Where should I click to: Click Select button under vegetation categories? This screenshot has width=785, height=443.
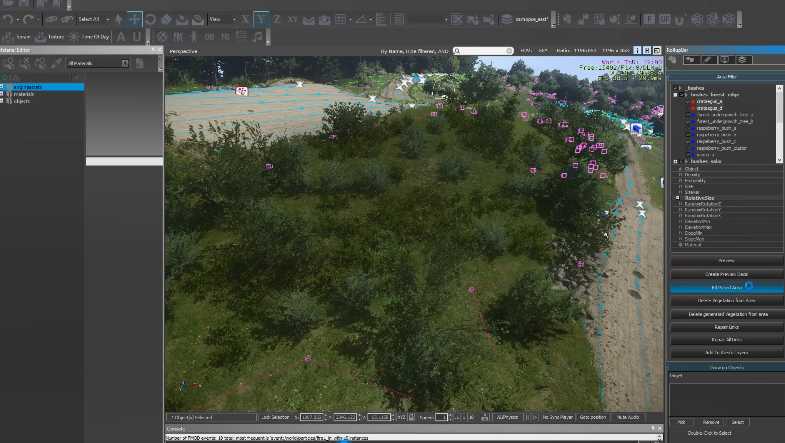pyautogui.click(x=737, y=422)
